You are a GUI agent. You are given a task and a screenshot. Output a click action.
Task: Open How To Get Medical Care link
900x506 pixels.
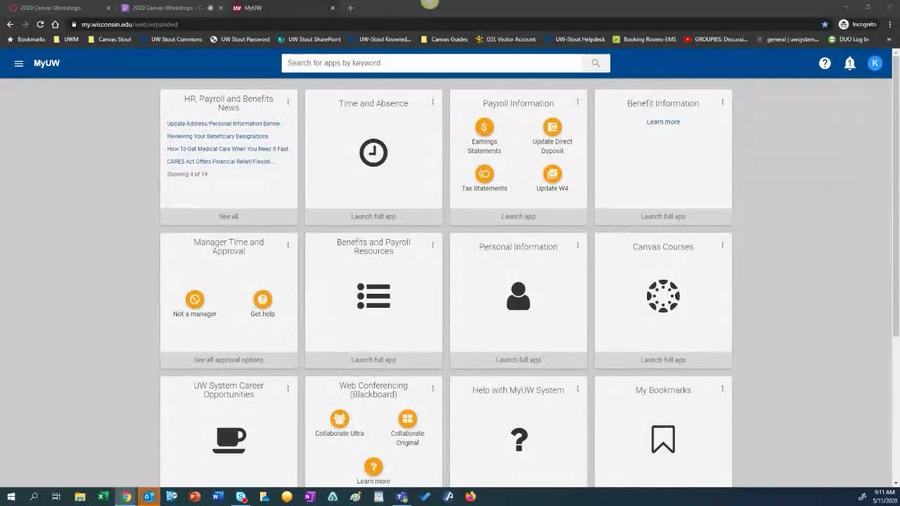point(227,149)
